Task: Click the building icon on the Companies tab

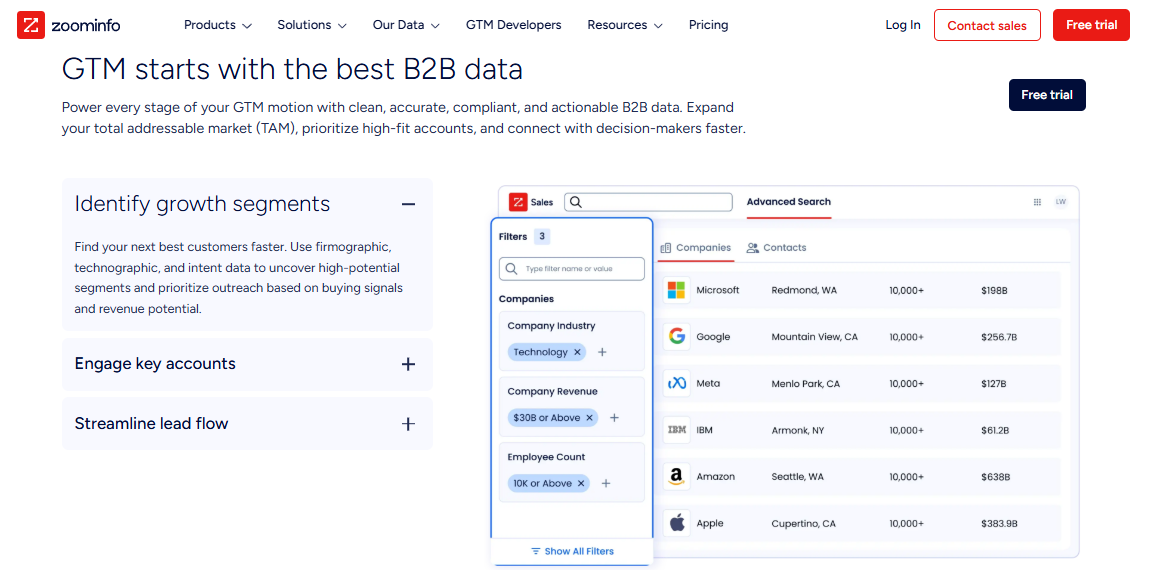Action: pyautogui.click(x=667, y=247)
